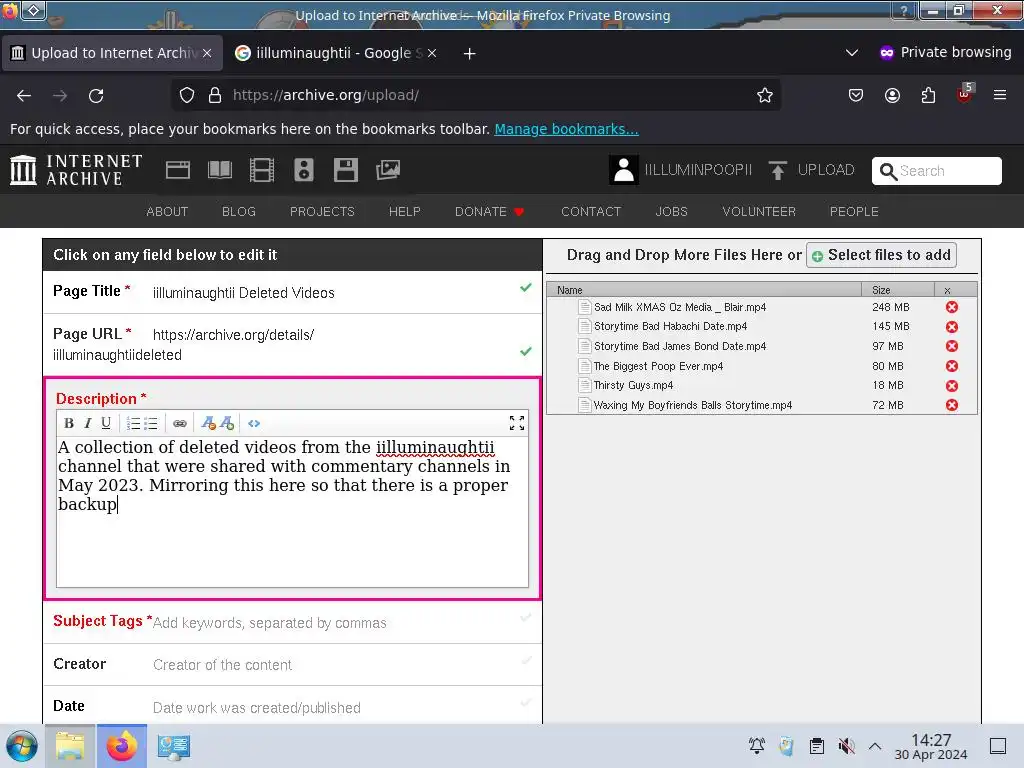This screenshot has height=768, width=1024.
Task: Switch description editor to HTML source
Action: point(254,423)
